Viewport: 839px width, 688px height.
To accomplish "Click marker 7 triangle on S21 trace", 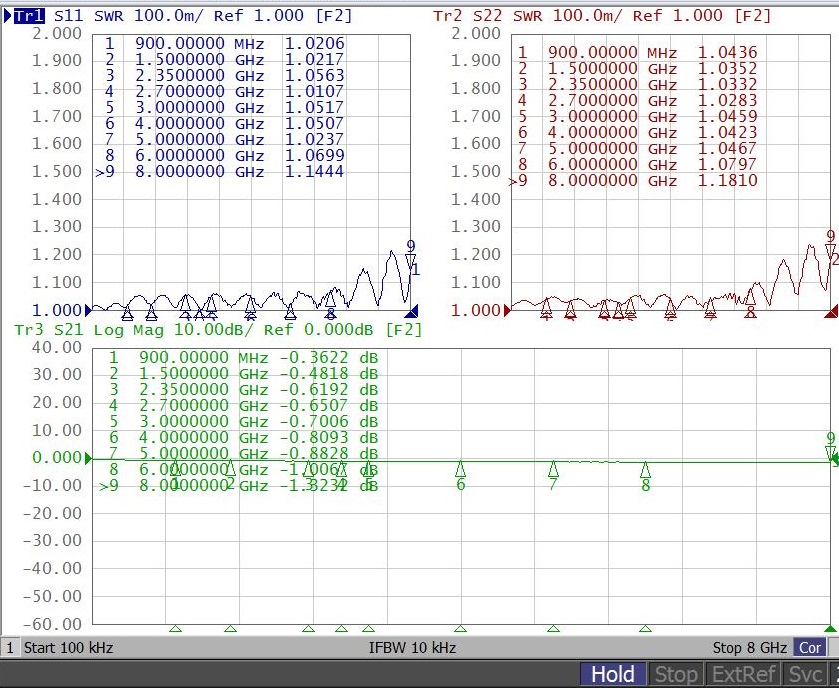I will pos(553,469).
